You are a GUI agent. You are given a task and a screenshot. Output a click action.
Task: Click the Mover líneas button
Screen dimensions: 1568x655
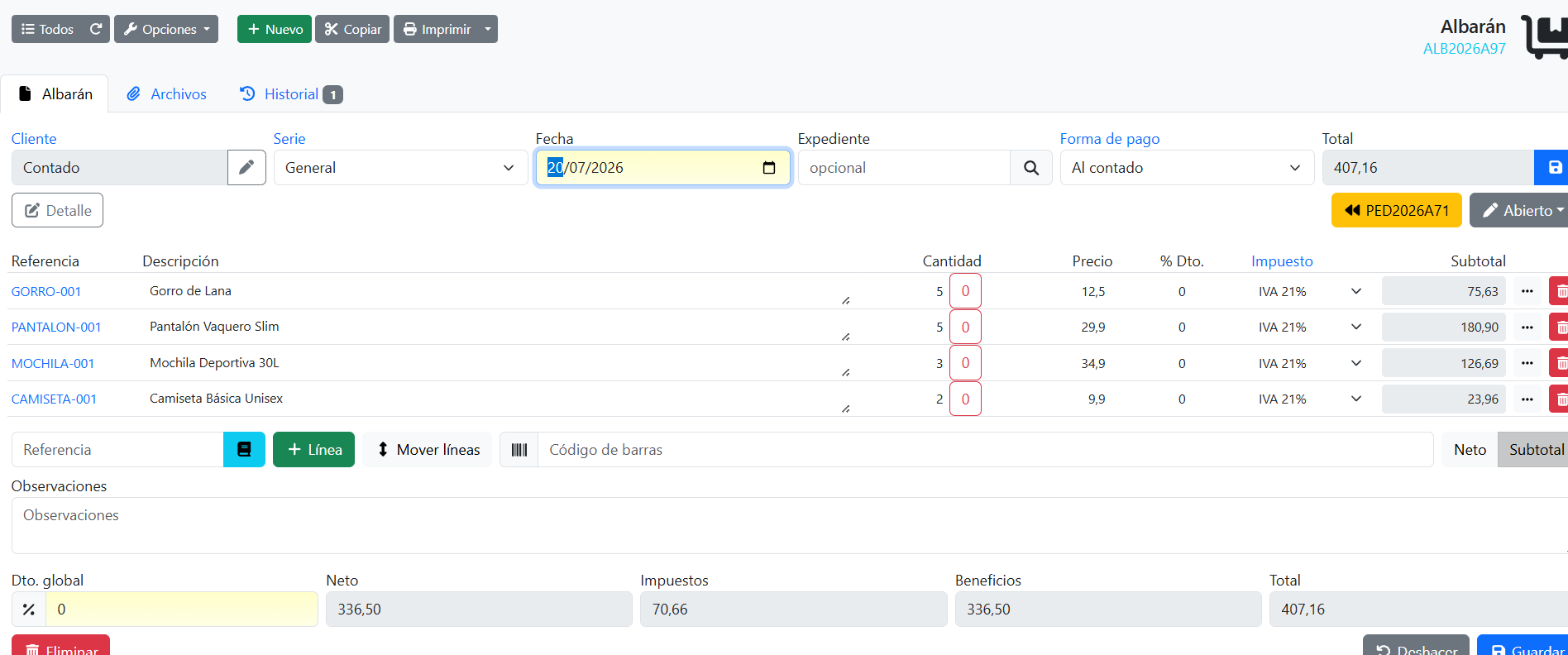[428, 449]
